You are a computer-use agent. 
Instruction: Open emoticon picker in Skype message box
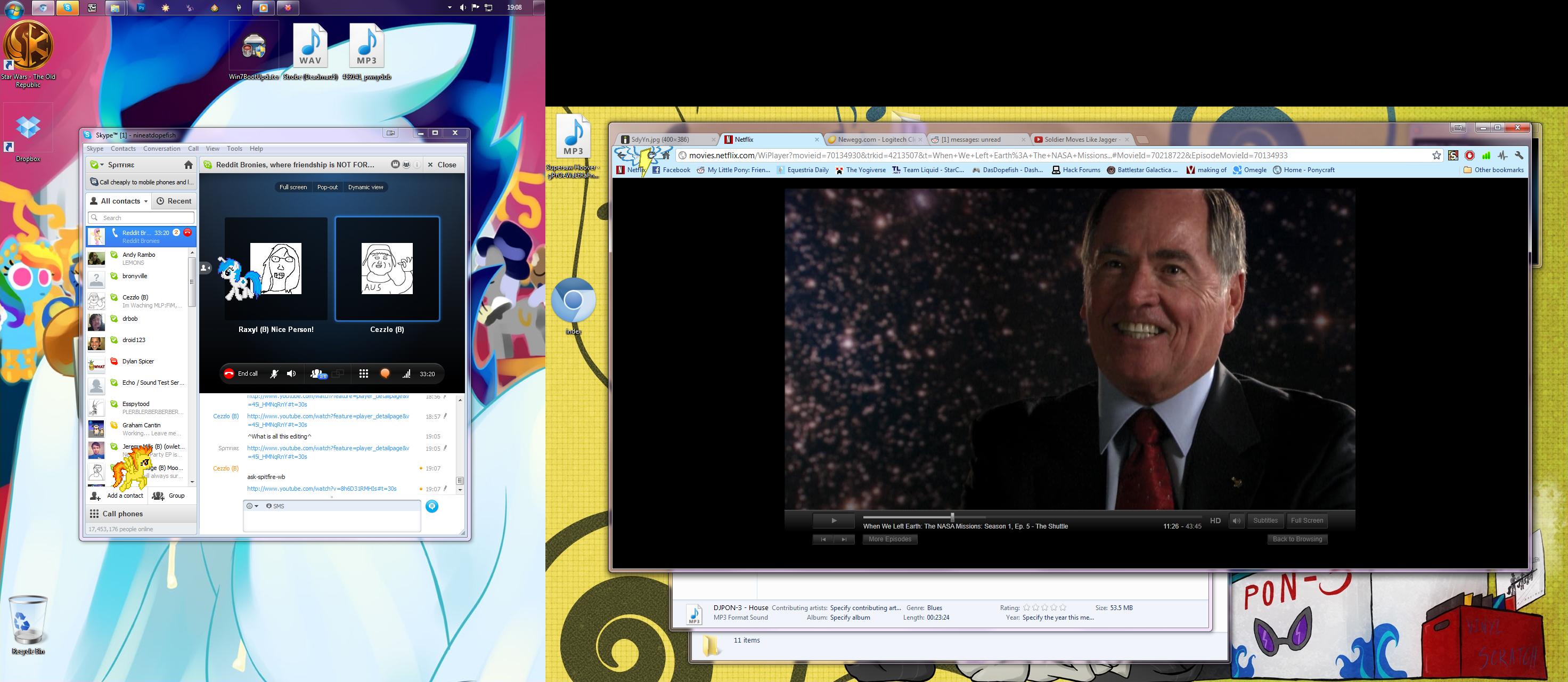[252, 506]
